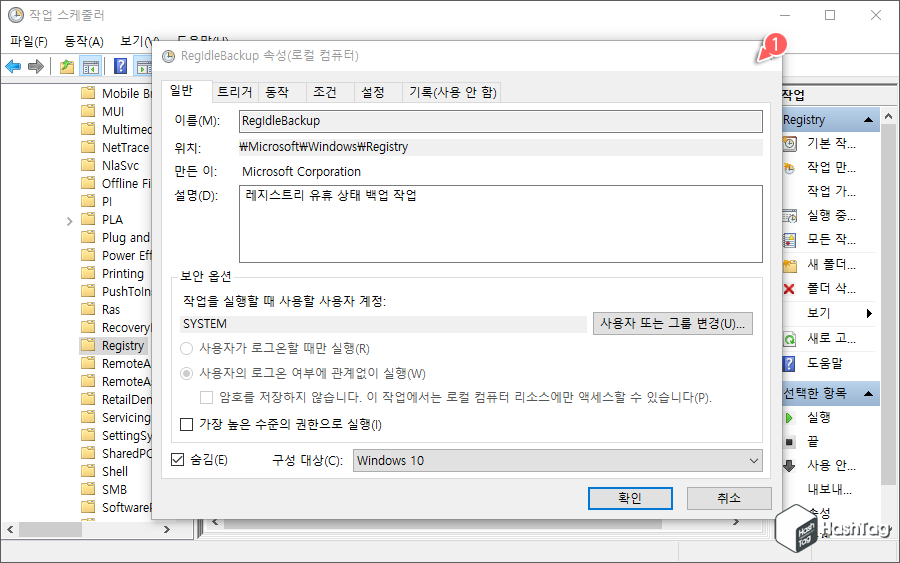Expand the PLA folder tree node
The image size is (900, 563).
[69, 220]
